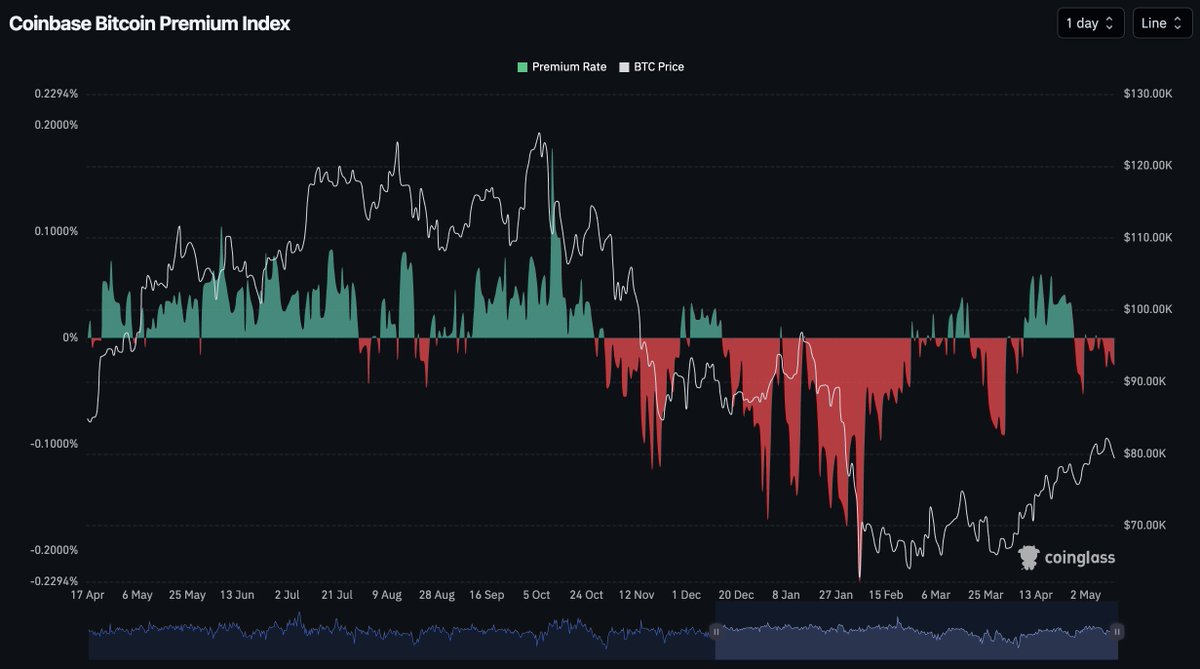Viewport: 1200px width, 669px height.
Task: Click the 0.2000% left axis label
Action: pos(56,125)
